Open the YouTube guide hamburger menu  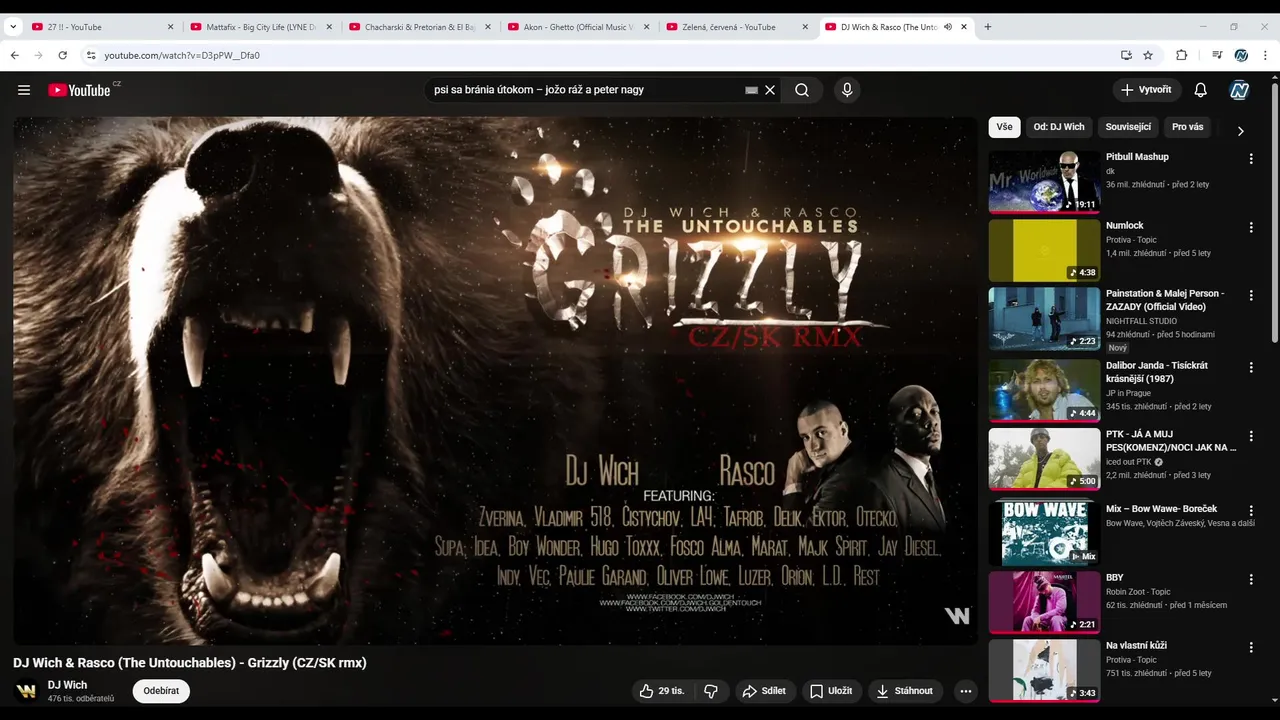[x=24, y=90]
